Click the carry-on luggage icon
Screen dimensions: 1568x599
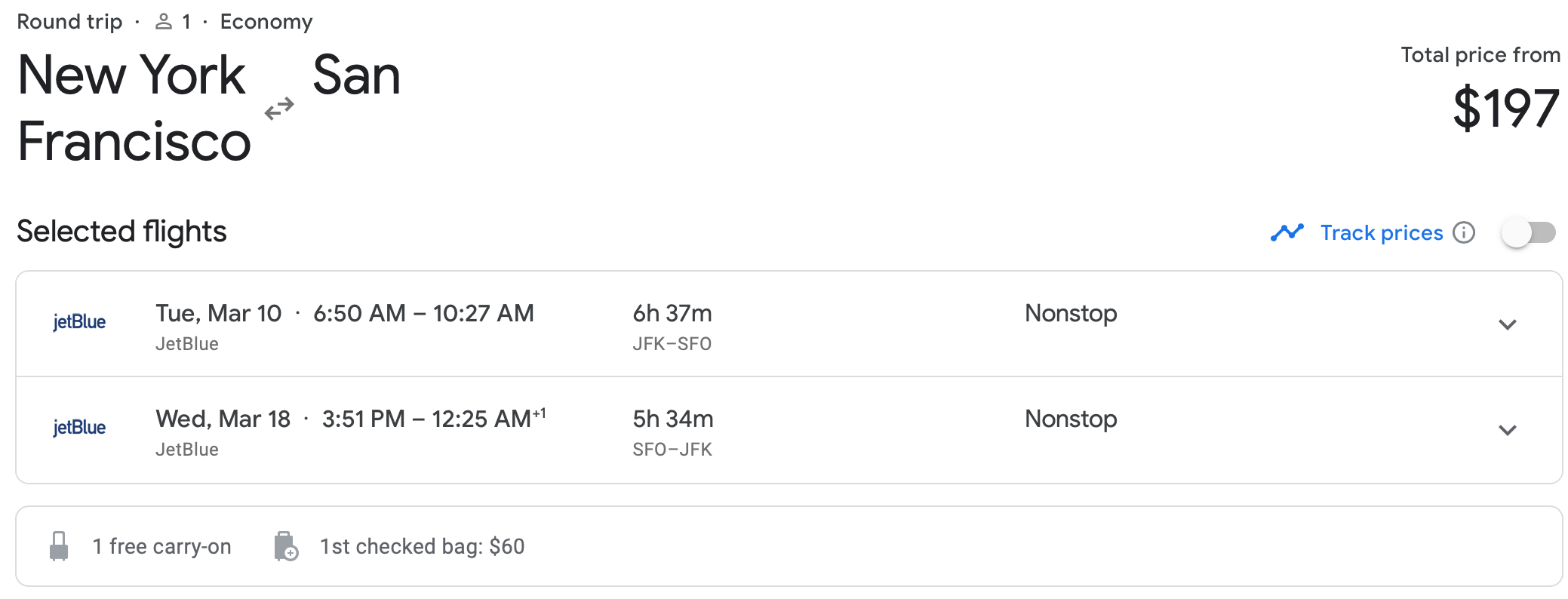coord(59,546)
